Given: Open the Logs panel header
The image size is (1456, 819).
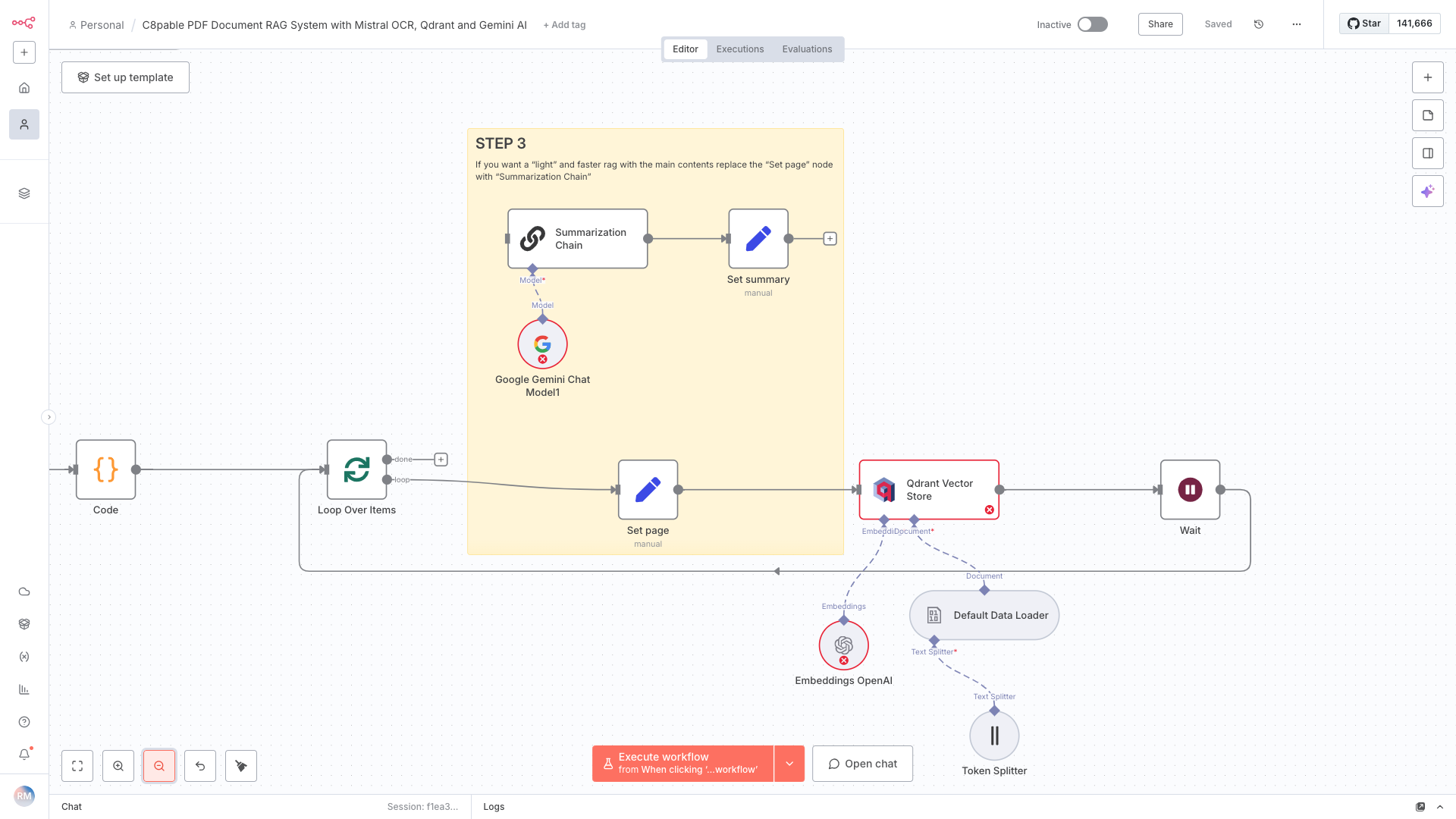Looking at the screenshot, I should point(494,807).
